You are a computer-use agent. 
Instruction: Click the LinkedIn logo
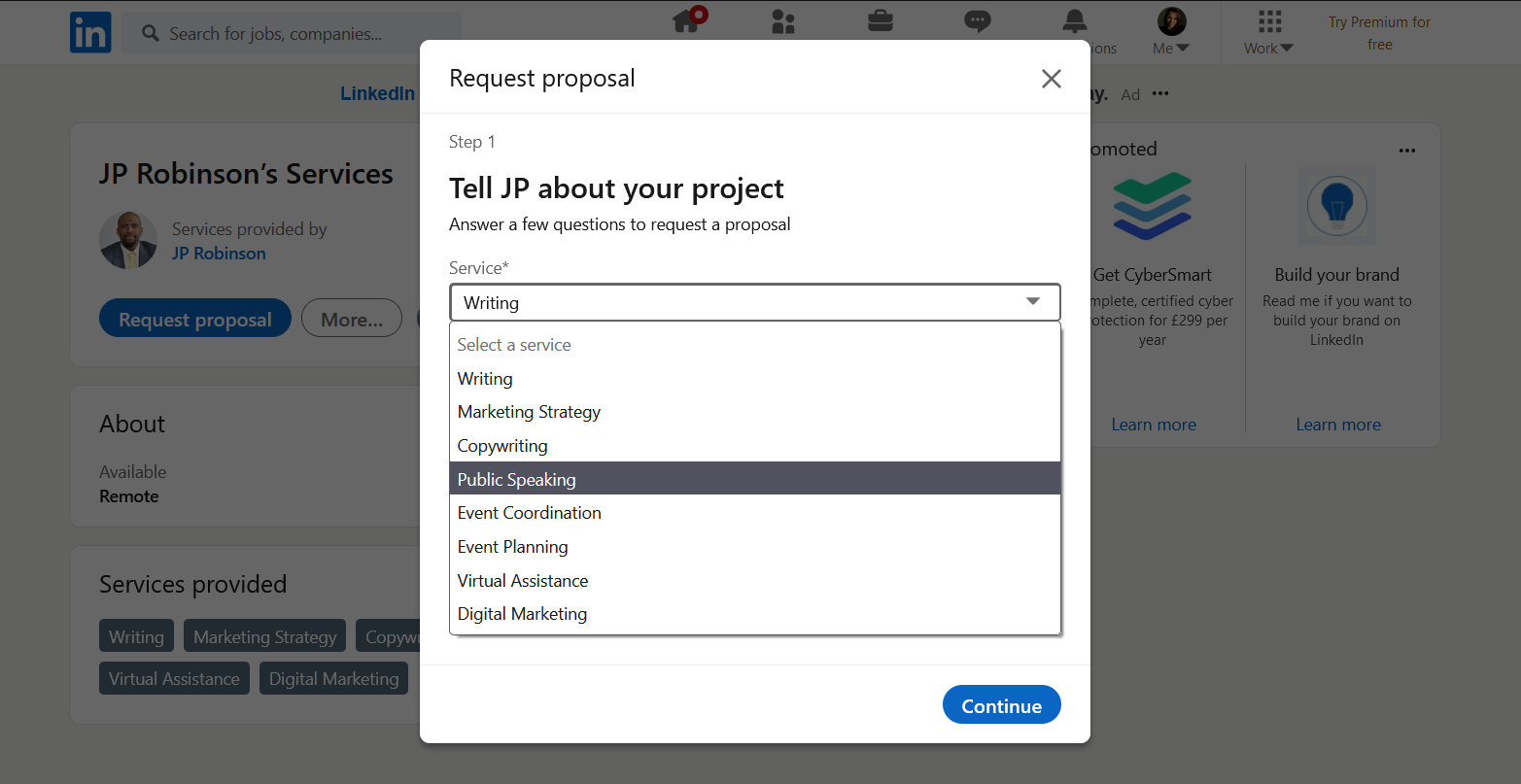pyautogui.click(x=90, y=32)
